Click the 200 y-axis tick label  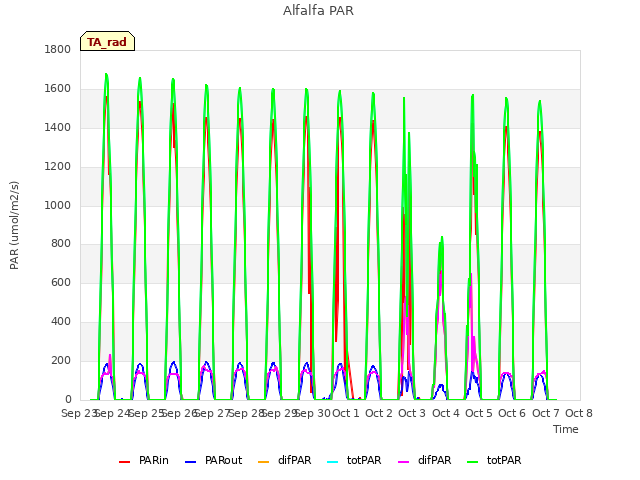(61, 360)
